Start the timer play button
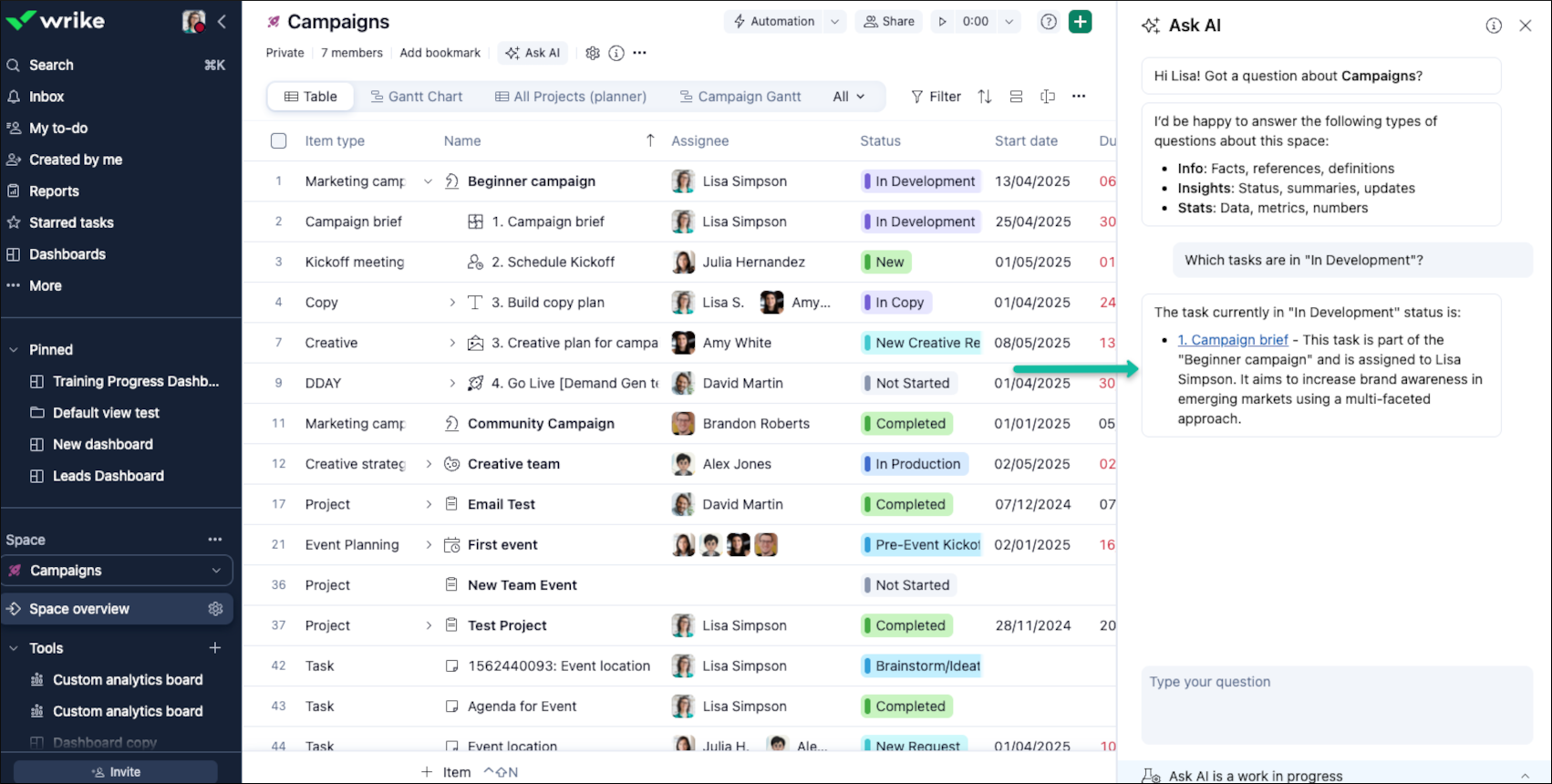 coord(943,22)
